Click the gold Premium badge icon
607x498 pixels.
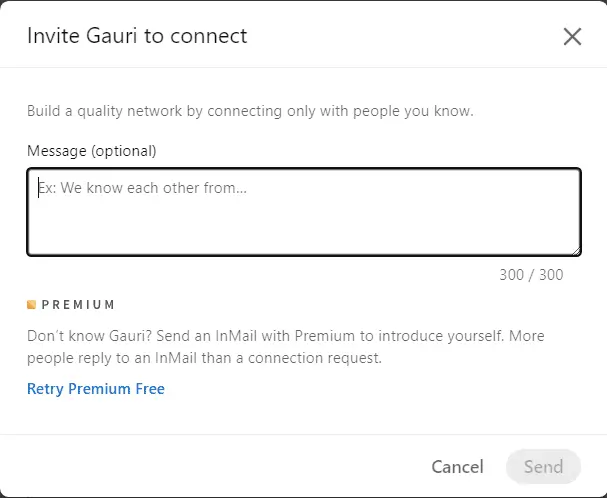(x=32, y=305)
